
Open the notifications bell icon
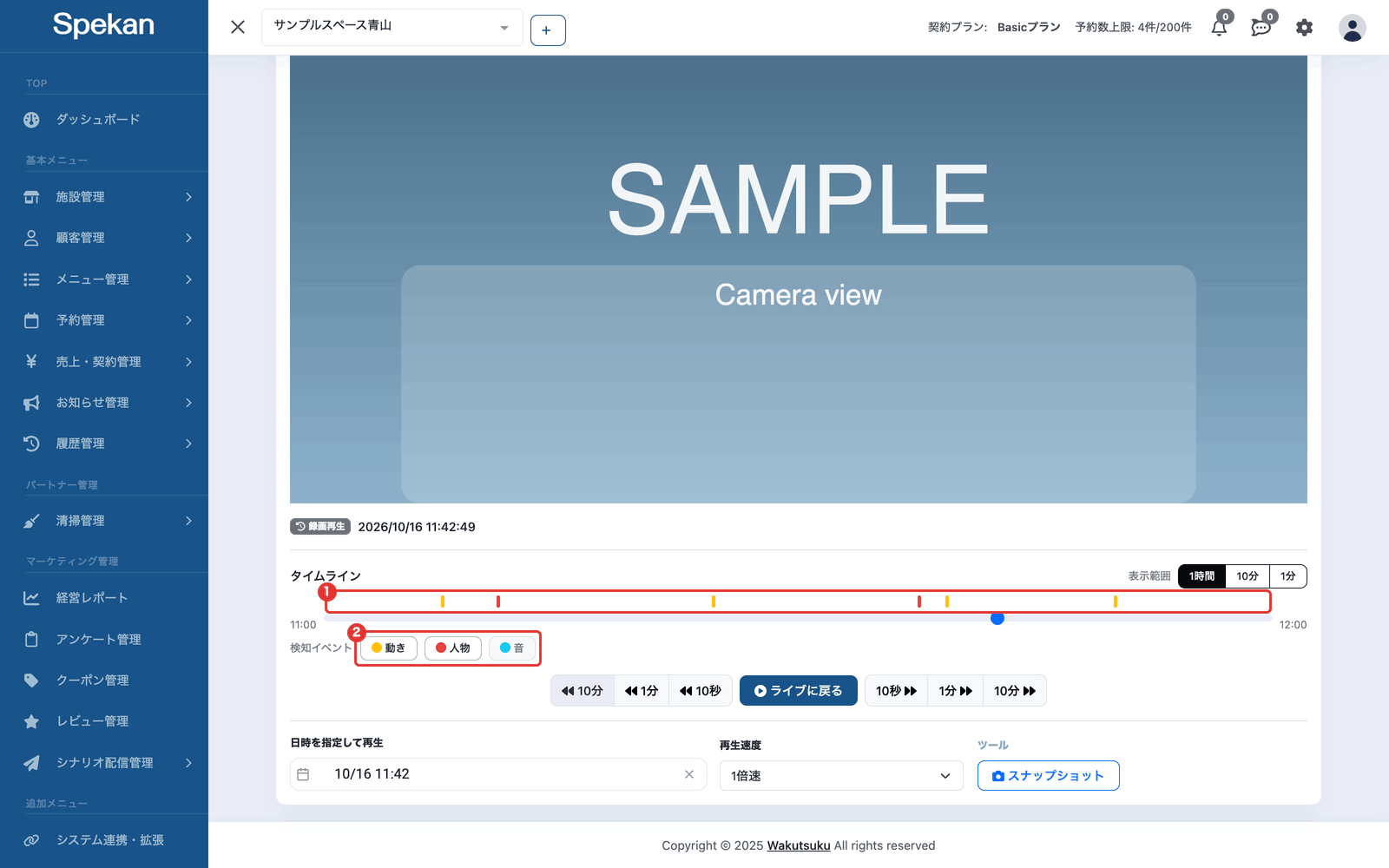[1219, 28]
